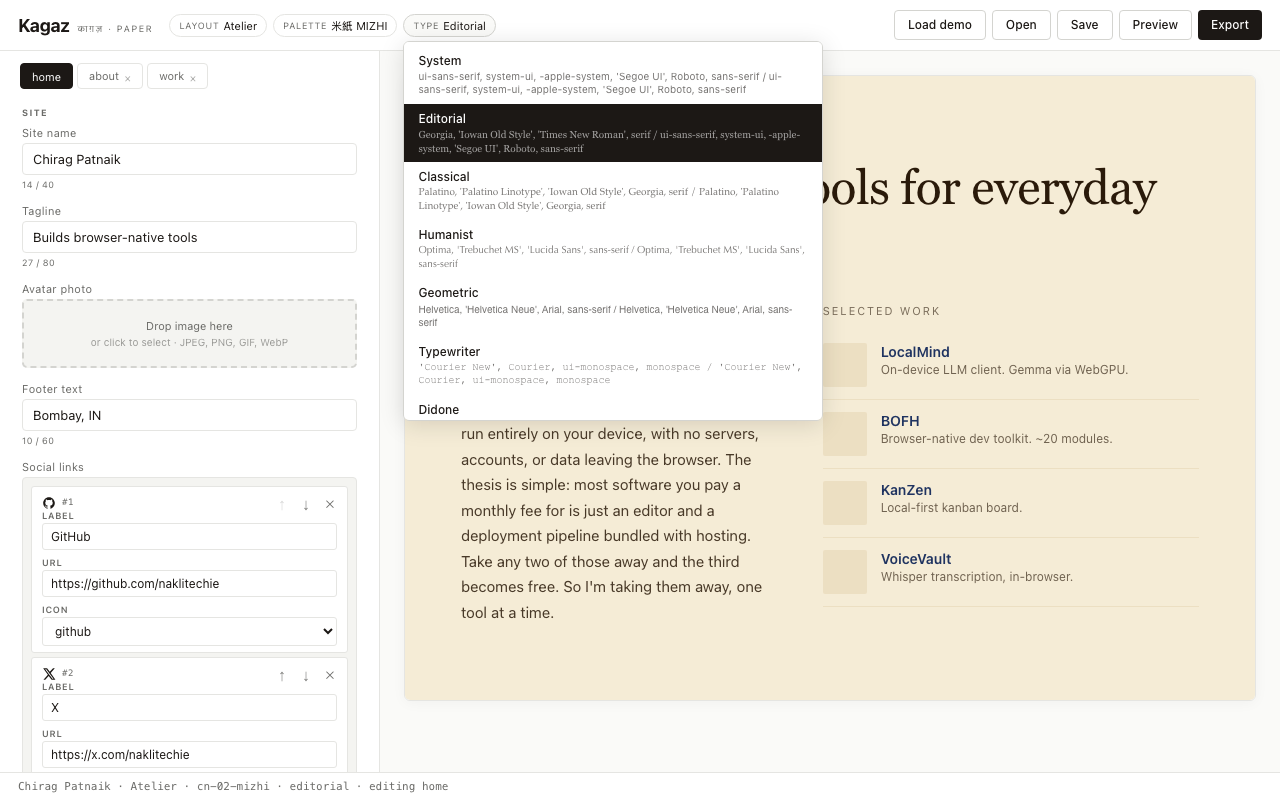
Task: Move the GitHub link down using arrow icon
Action: 306,505
